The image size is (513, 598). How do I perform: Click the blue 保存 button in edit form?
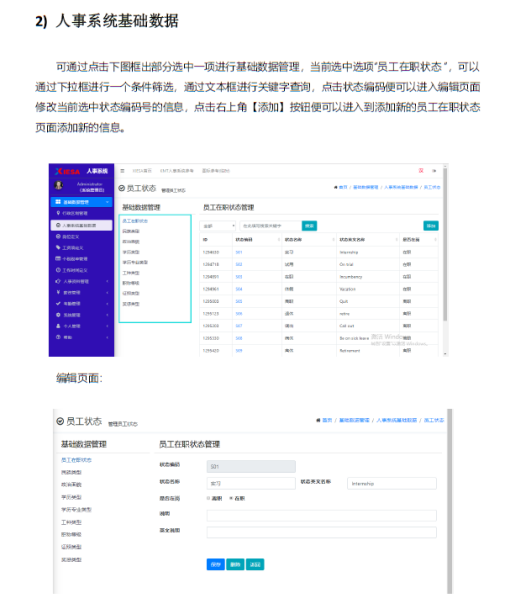coord(215,564)
